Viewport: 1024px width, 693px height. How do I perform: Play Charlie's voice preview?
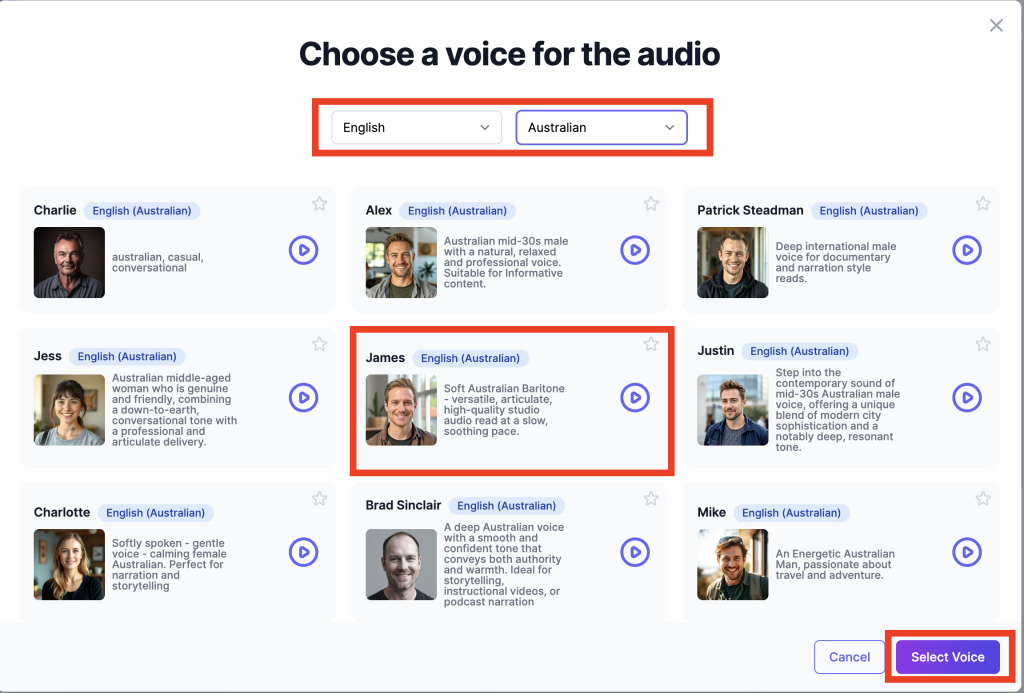[303, 250]
